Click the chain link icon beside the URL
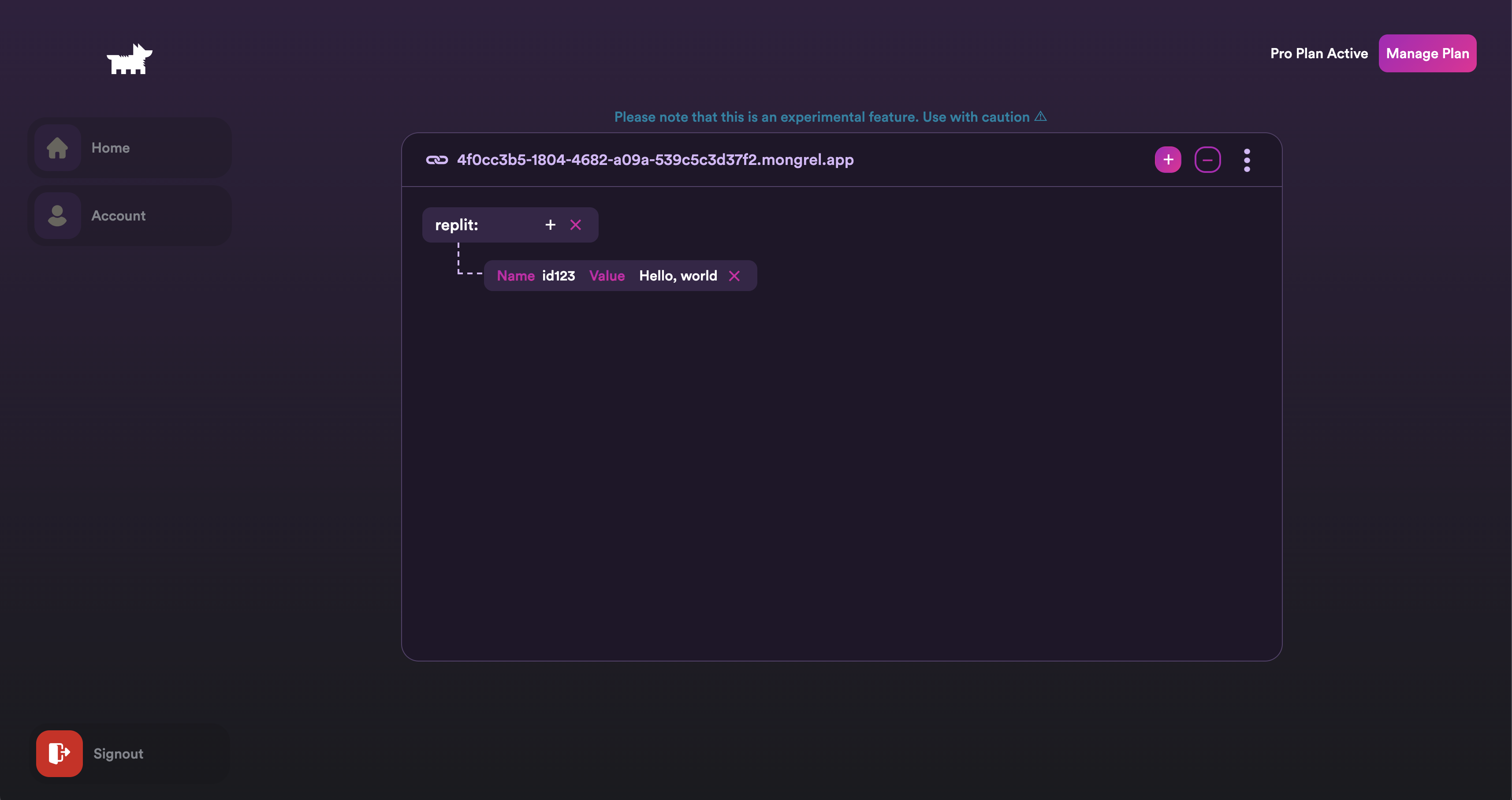 [437, 160]
